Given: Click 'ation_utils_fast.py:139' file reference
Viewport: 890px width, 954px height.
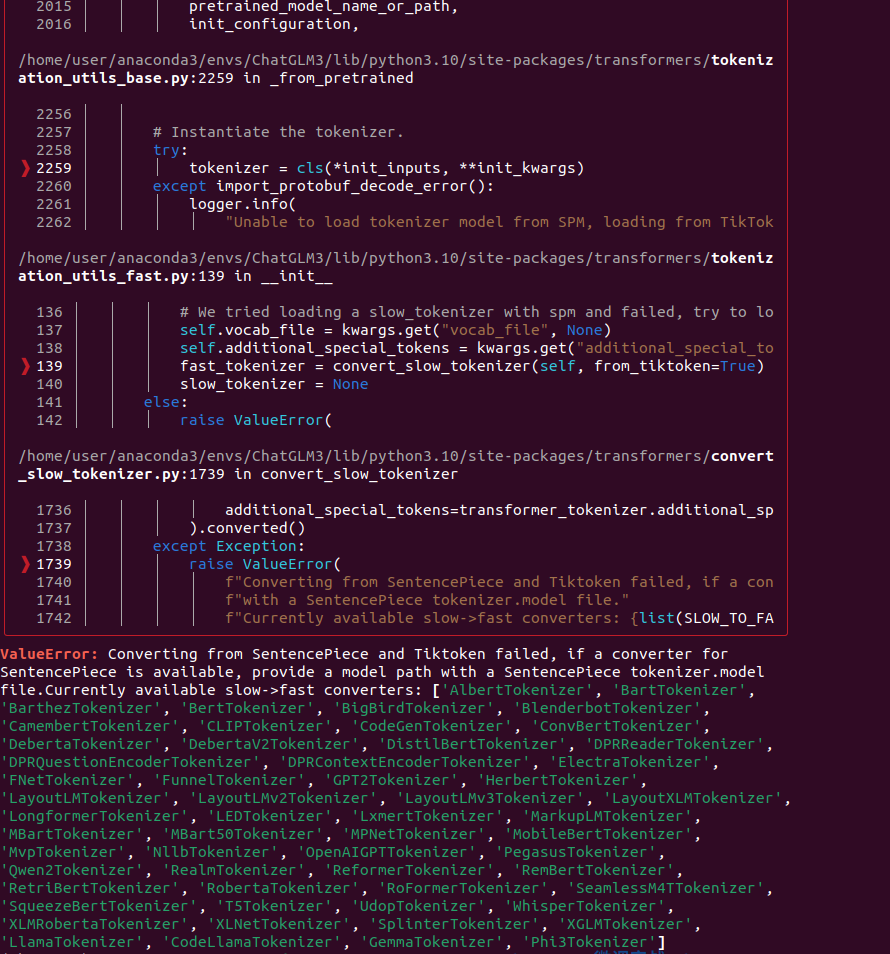Looking at the screenshot, I should tap(121, 276).
